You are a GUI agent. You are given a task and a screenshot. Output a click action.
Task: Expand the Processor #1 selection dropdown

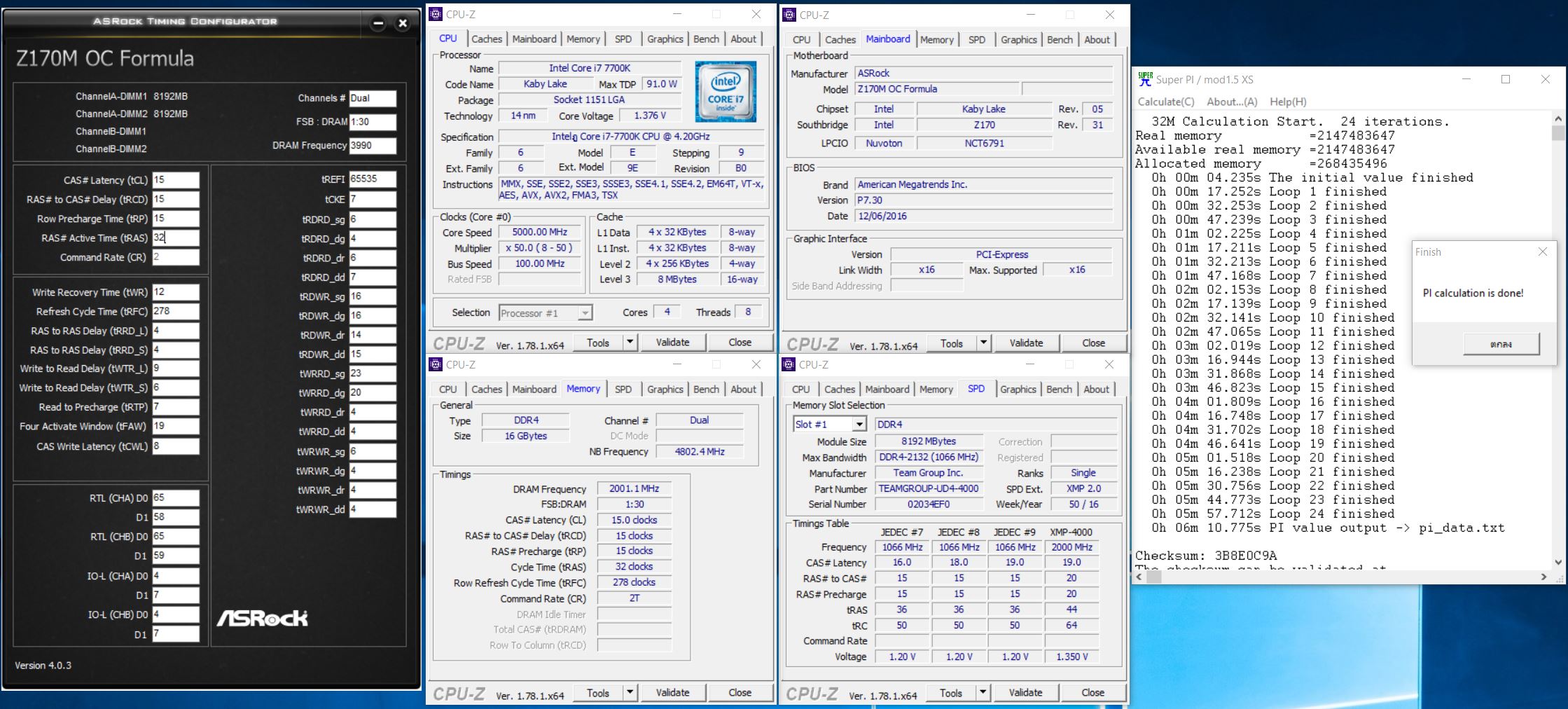click(584, 313)
